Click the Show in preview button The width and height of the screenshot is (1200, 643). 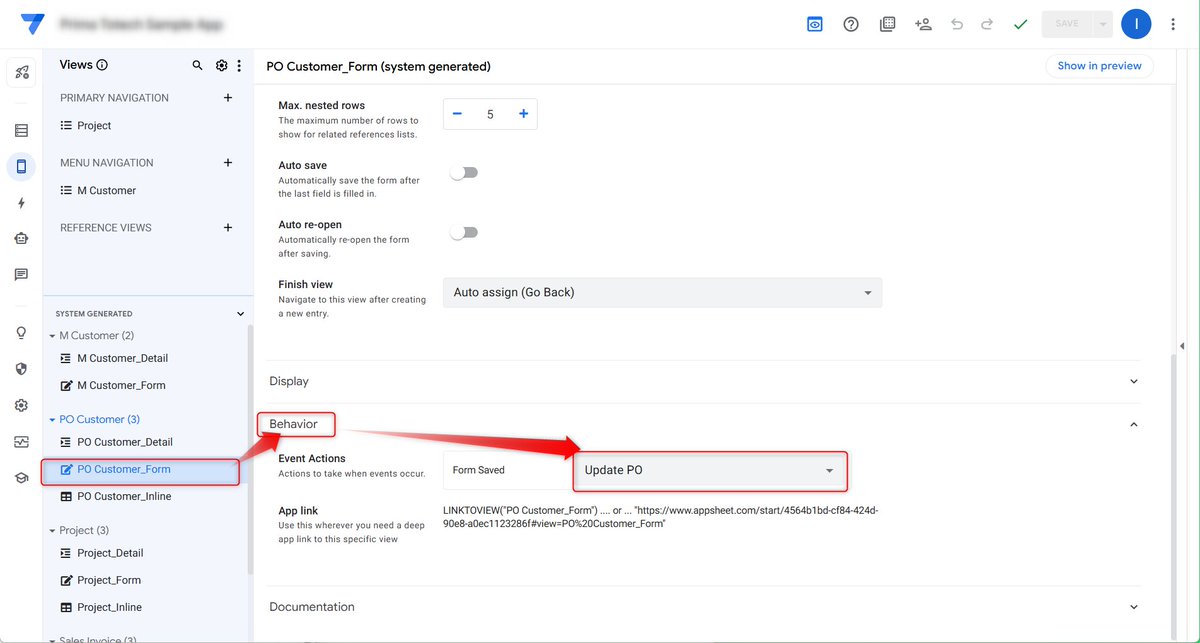[x=1099, y=66]
